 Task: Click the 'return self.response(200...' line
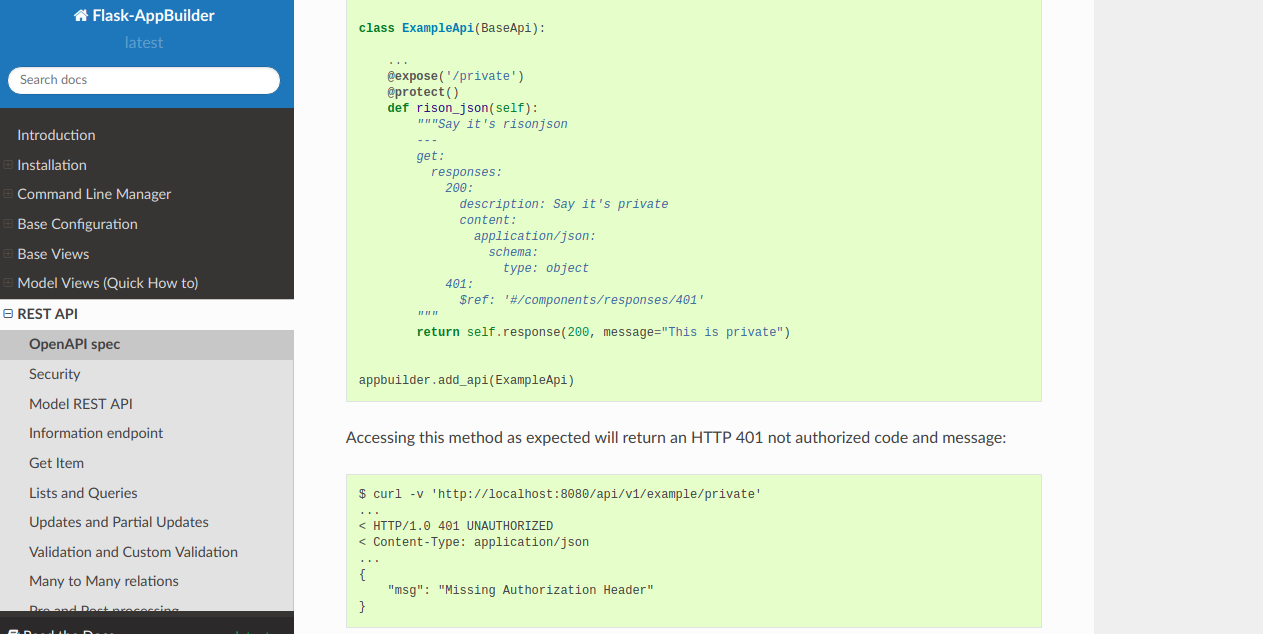pos(604,332)
